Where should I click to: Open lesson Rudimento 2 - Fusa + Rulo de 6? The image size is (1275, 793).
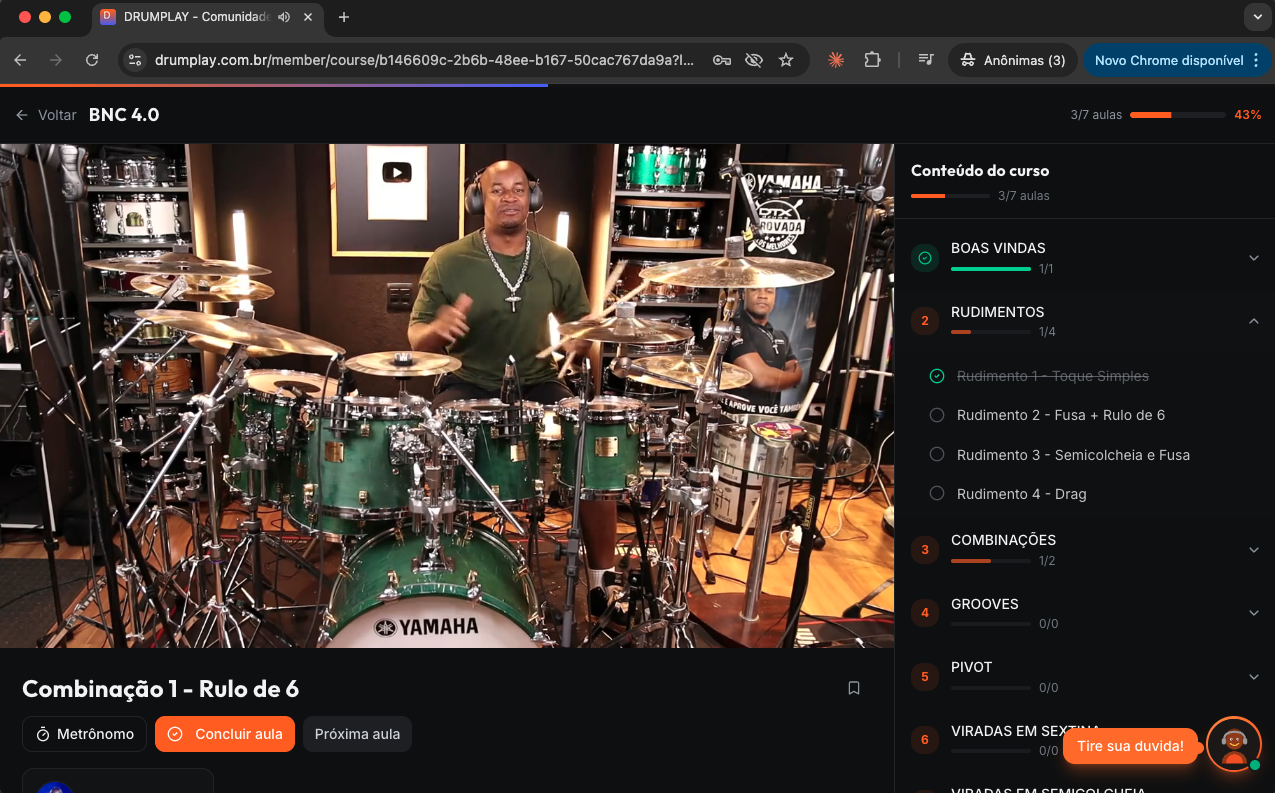(1061, 415)
